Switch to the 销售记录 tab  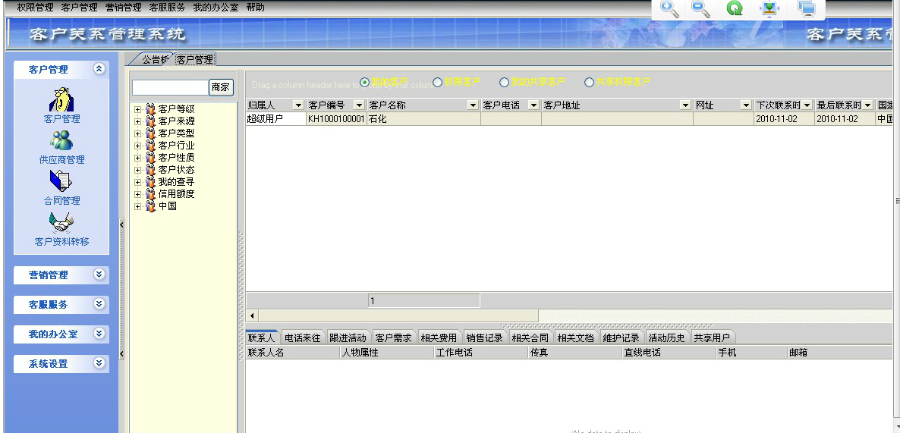point(484,338)
